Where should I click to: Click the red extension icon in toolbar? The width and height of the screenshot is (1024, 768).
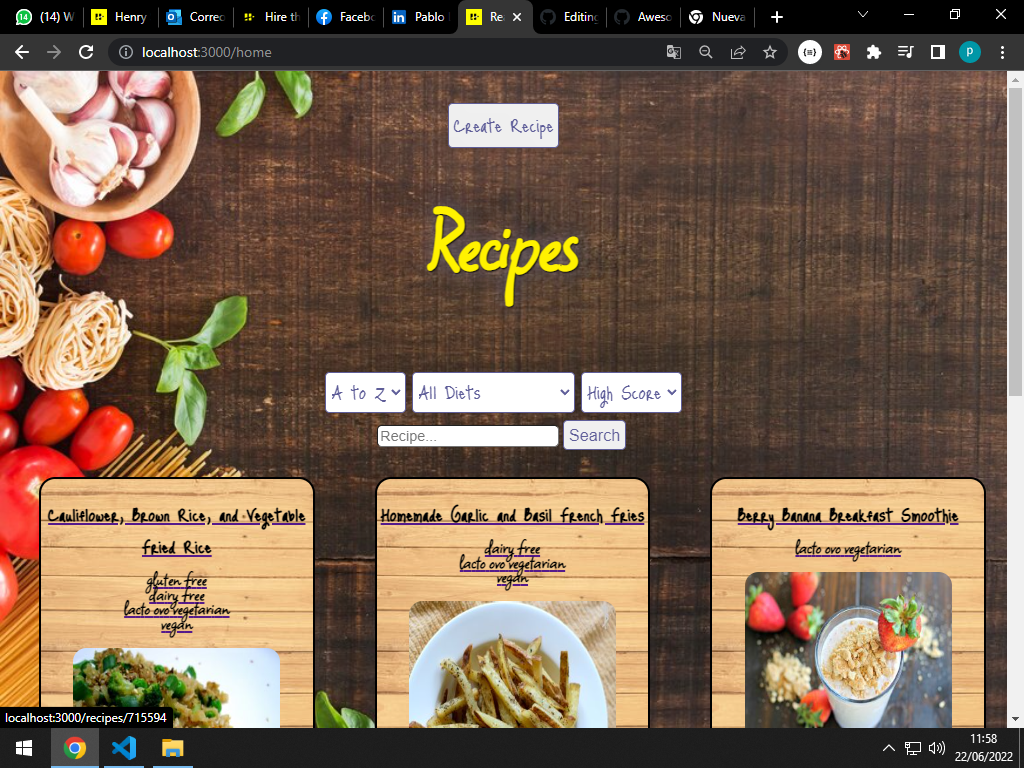(x=842, y=52)
